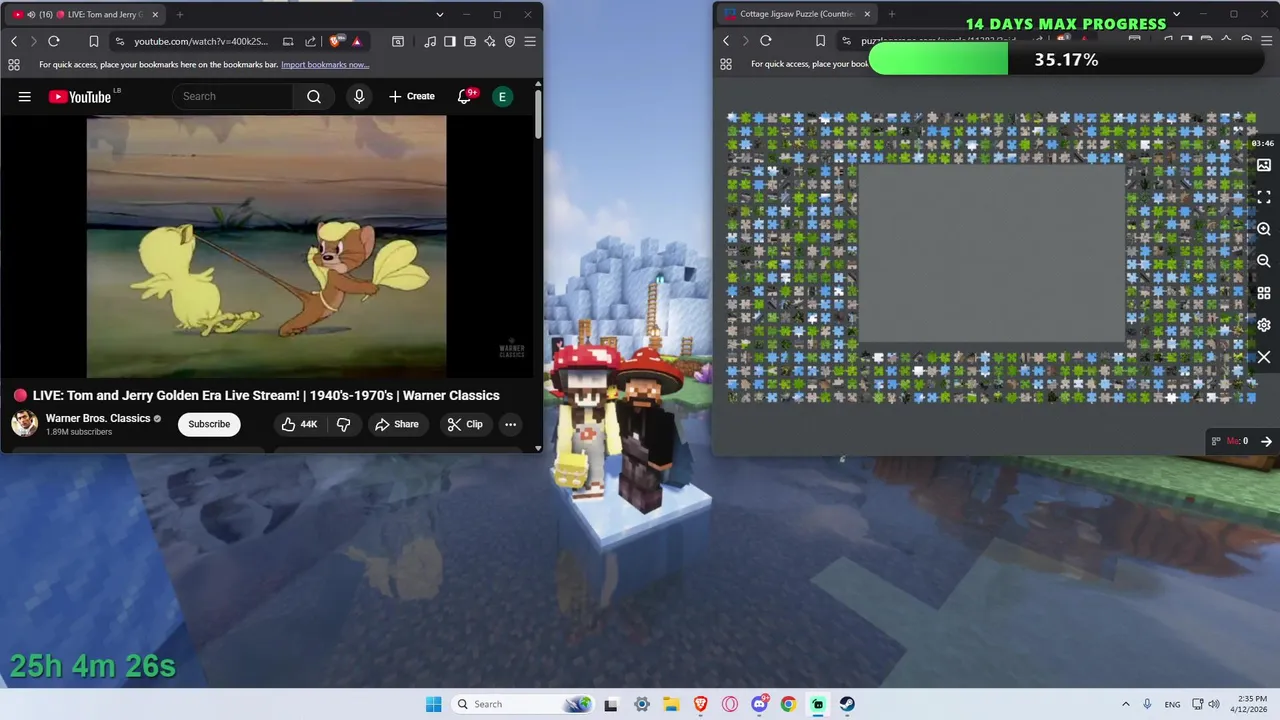Image resolution: width=1280 pixels, height=720 pixels.
Task: Close the Cottage Jigsaw Puzzle tab
Action: 867,14
